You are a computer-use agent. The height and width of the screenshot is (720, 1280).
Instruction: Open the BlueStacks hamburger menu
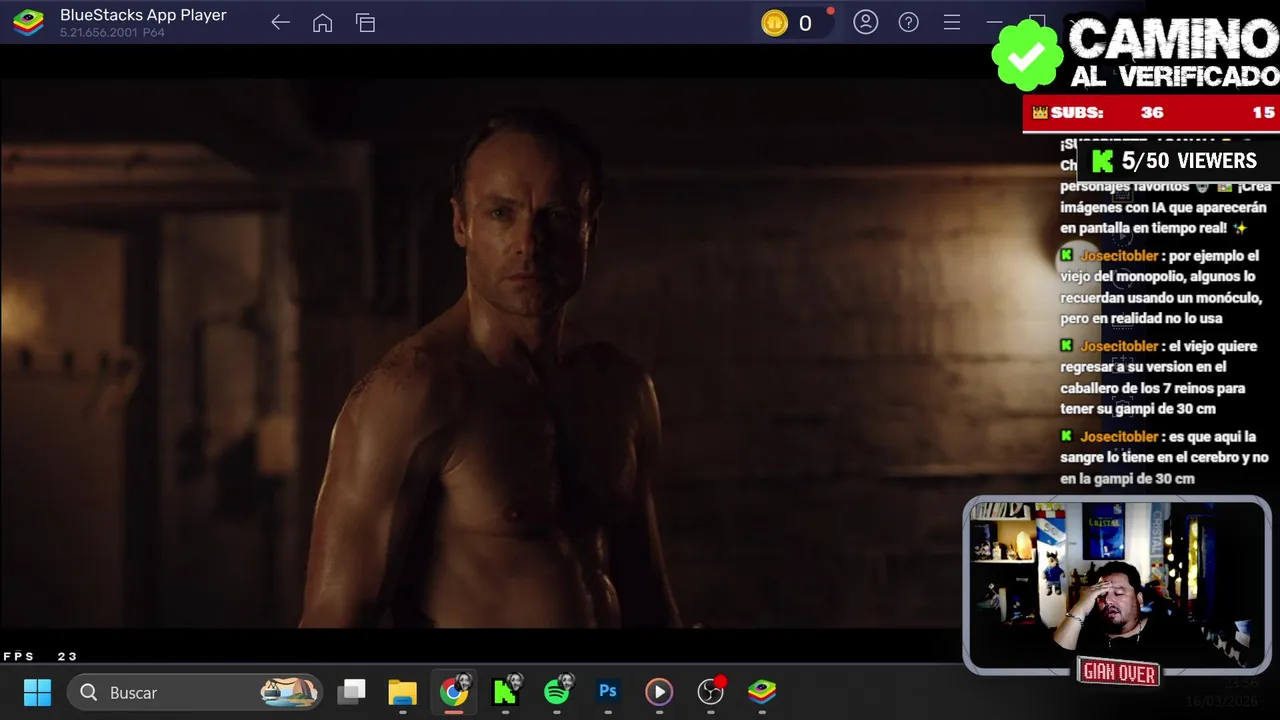pyautogui.click(x=951, y=22)
